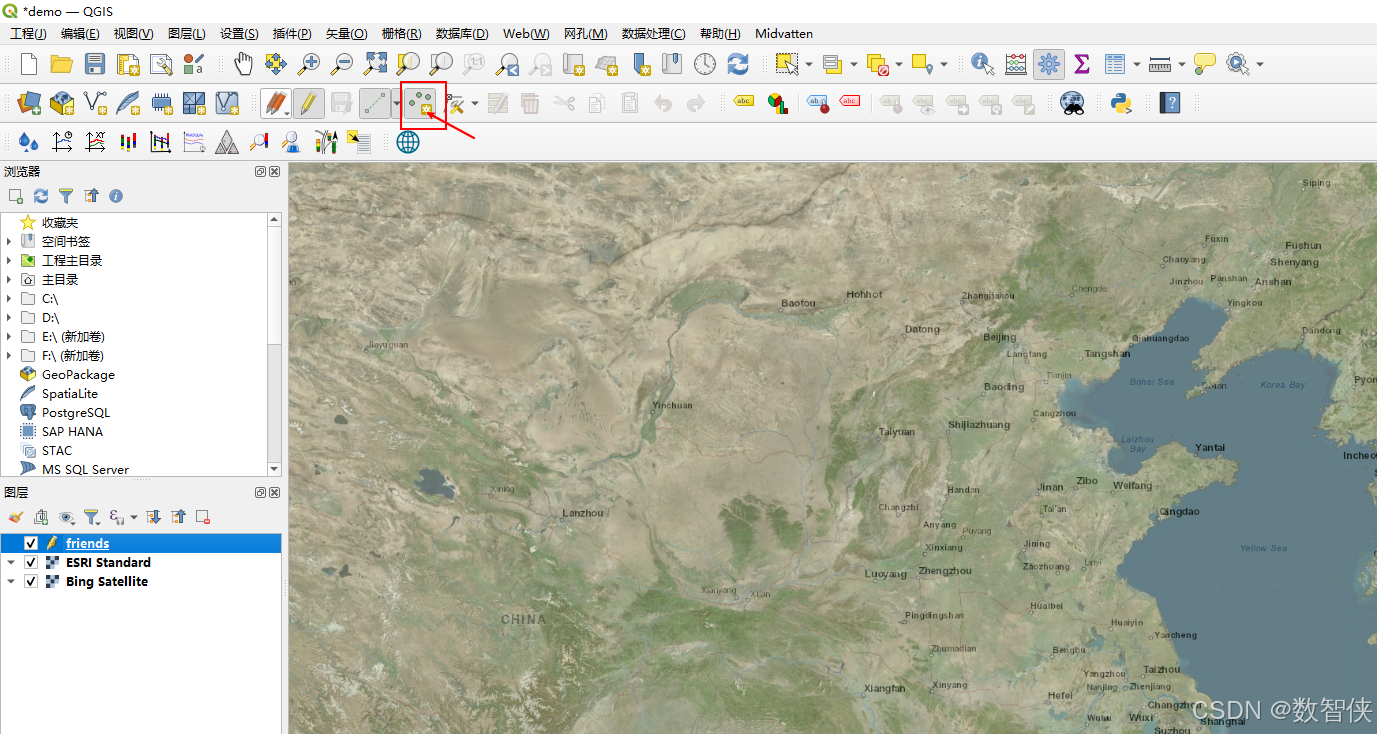Open the Python console
The height and width of the screenshot is (734, 1377).
(1120, 103)
